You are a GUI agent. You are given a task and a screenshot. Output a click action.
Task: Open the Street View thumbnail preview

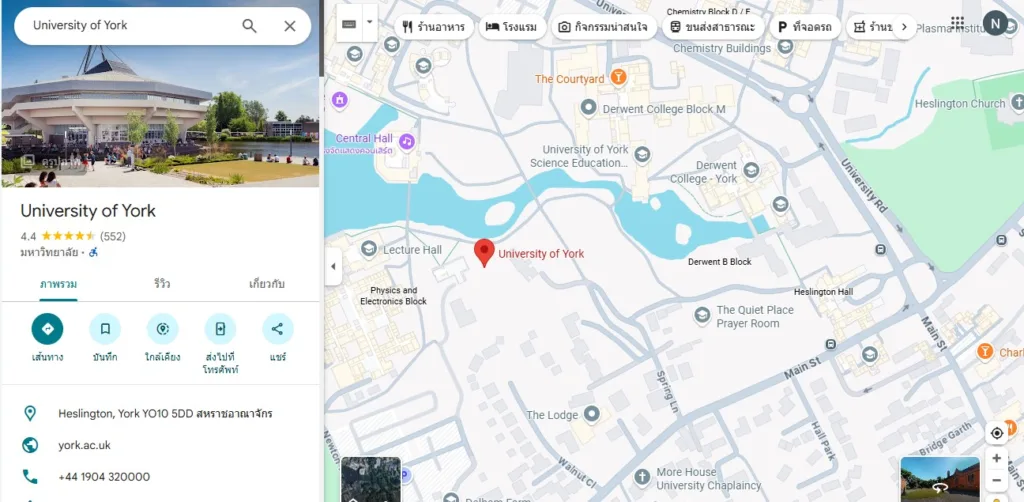(x=940, y=480)
